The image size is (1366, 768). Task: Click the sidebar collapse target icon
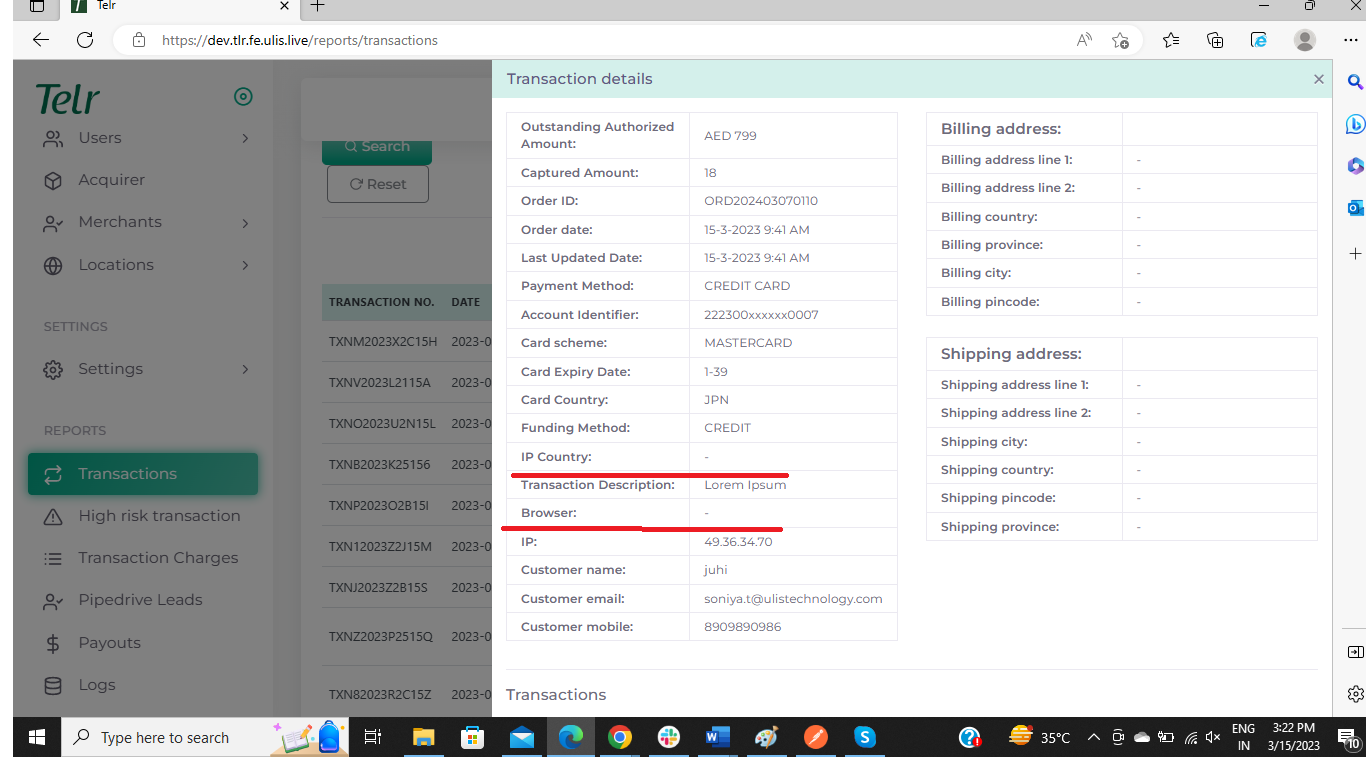pyautogui.click(x=243, y=97)
